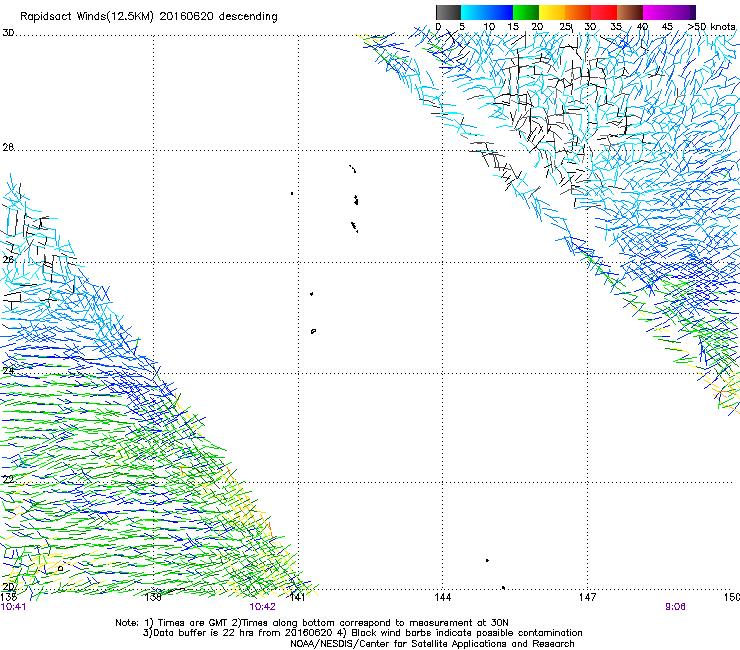Click the '>50 knots' legend label
Image resolution: width=740 pixels, height=650 pixels.
coord(711,27)
